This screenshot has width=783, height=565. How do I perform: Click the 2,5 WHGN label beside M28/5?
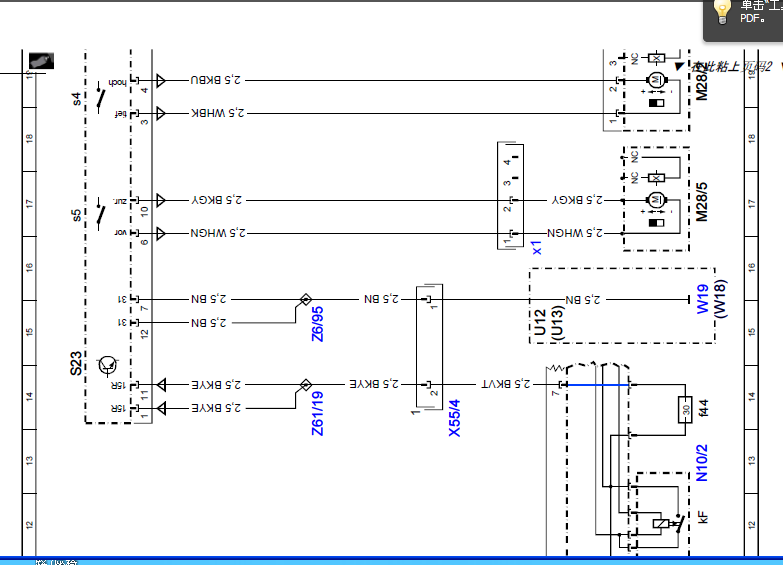[575, 233]
